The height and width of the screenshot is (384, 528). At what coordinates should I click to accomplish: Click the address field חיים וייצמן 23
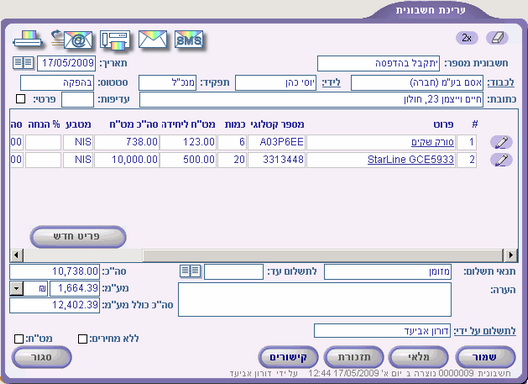pyautogui.click(x=311, y=100)
